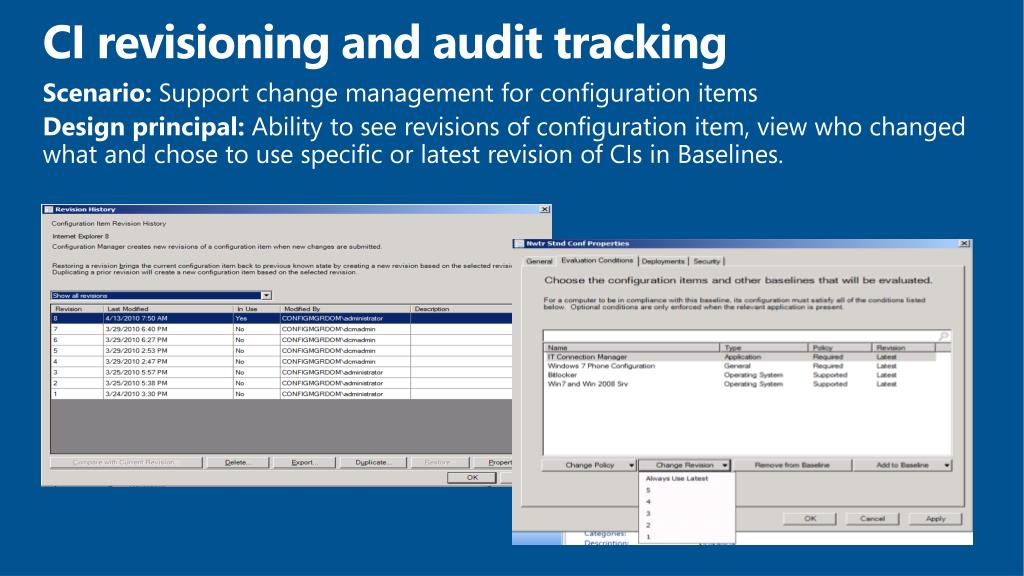The image size is (1024, 576).
Task: Select revision dated 3/29/2010 2:47 PM
Action: pyautogui.click(x=281, y=361)
